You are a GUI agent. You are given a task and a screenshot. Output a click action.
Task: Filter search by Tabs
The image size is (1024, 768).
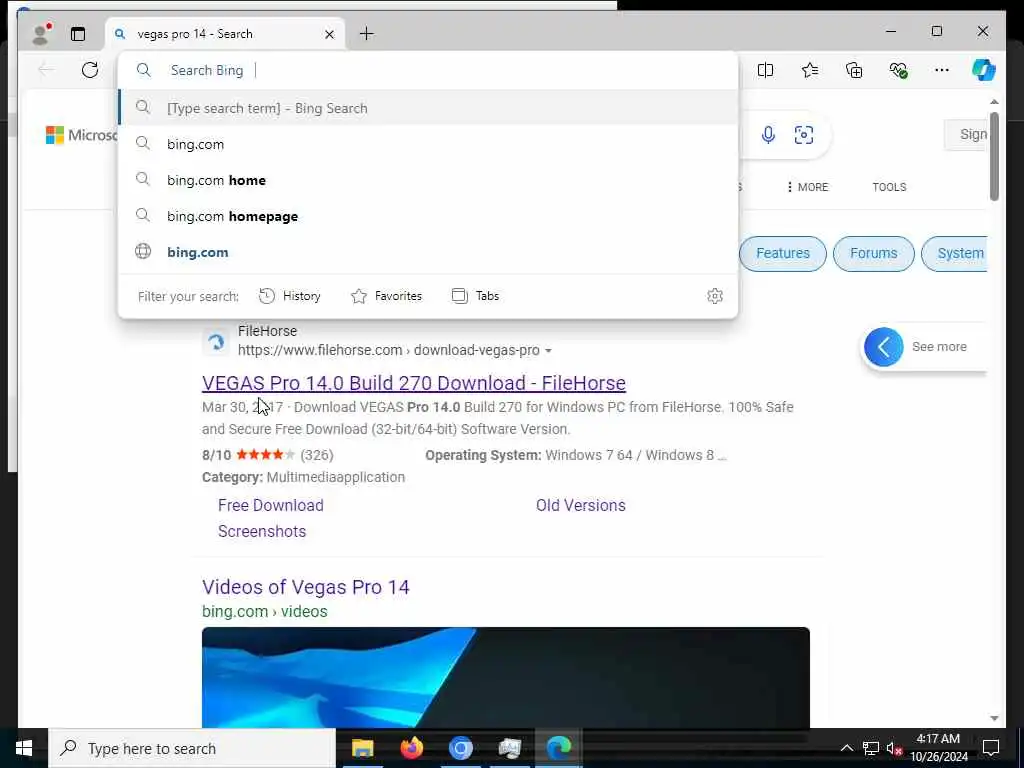[475, 296]
